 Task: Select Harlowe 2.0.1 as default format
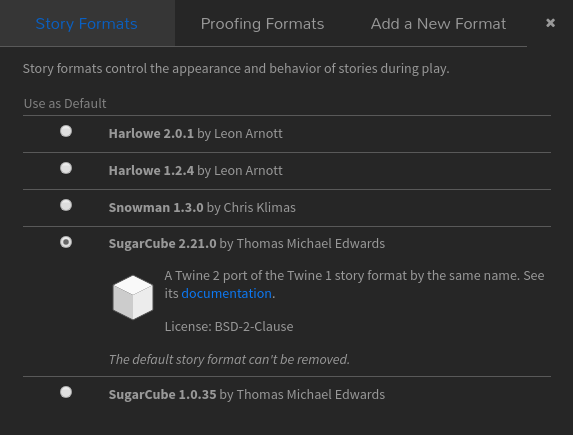pos(66,131)
